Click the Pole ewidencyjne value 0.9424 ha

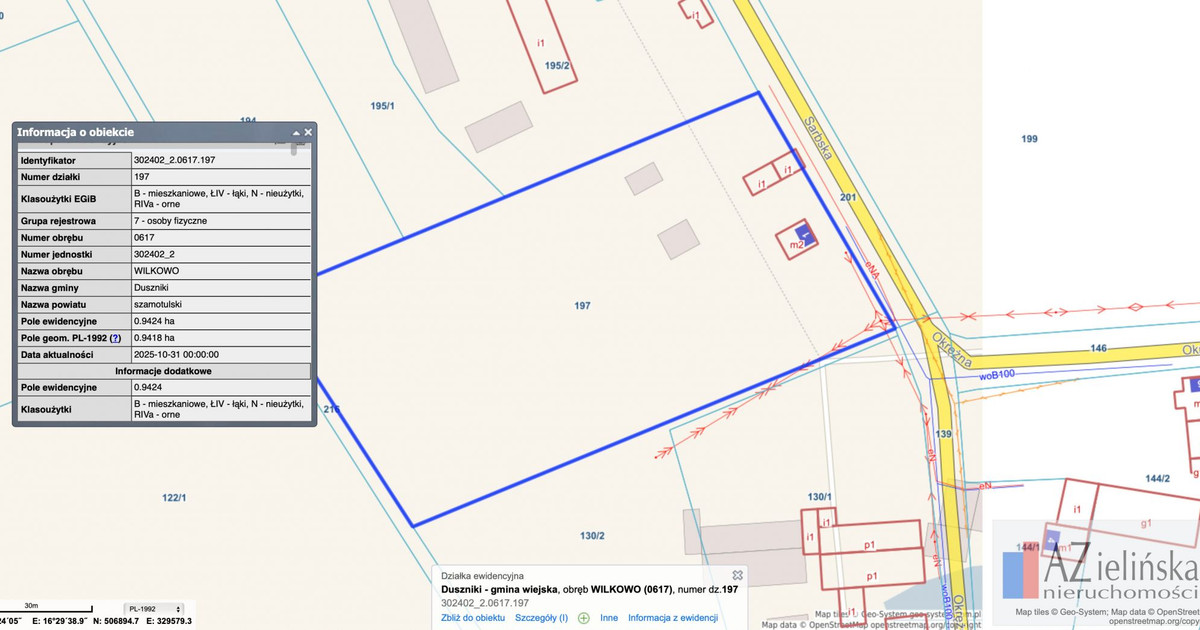point(154,321)
